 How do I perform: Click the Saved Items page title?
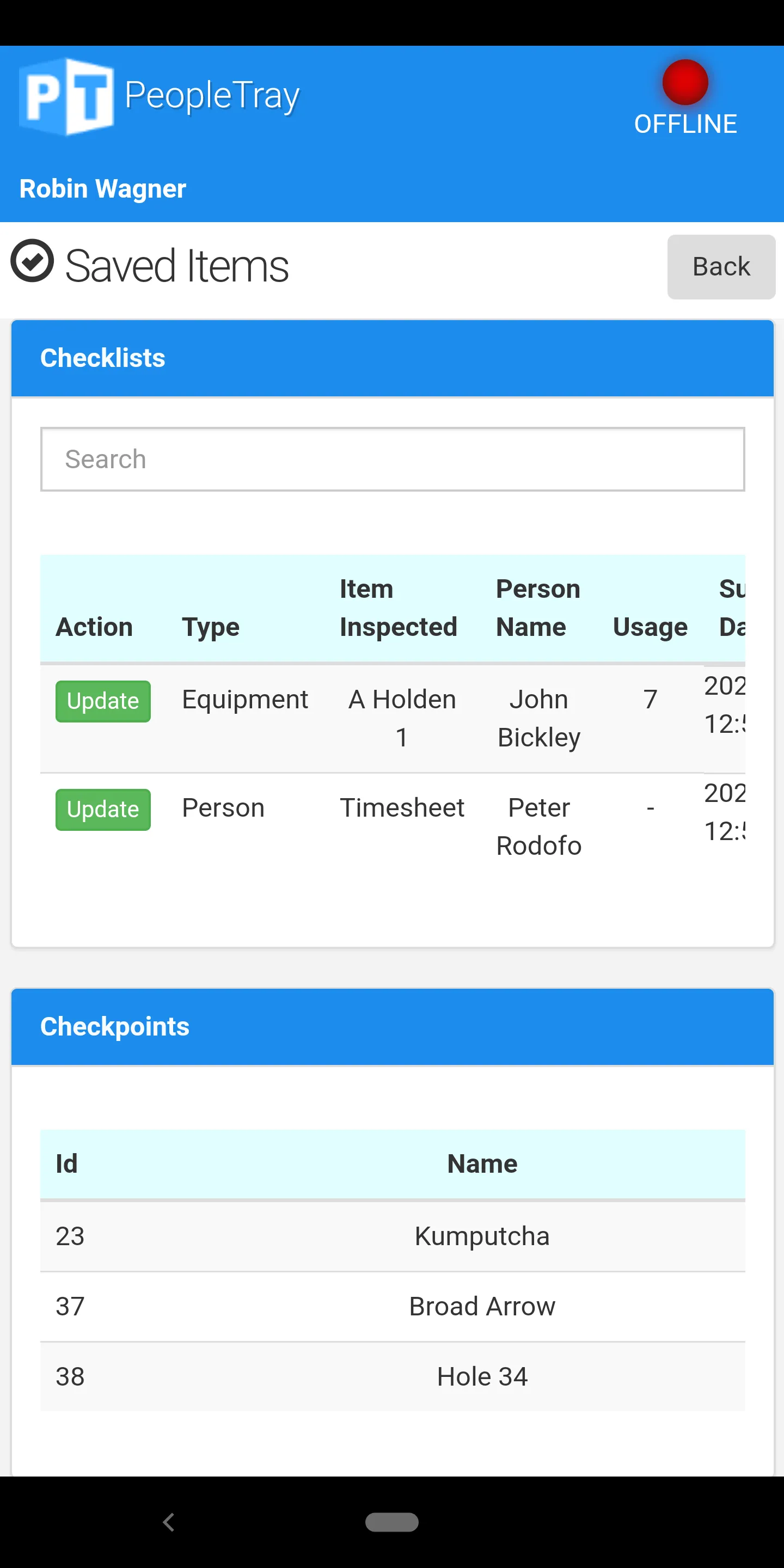[x=176, y=266]
